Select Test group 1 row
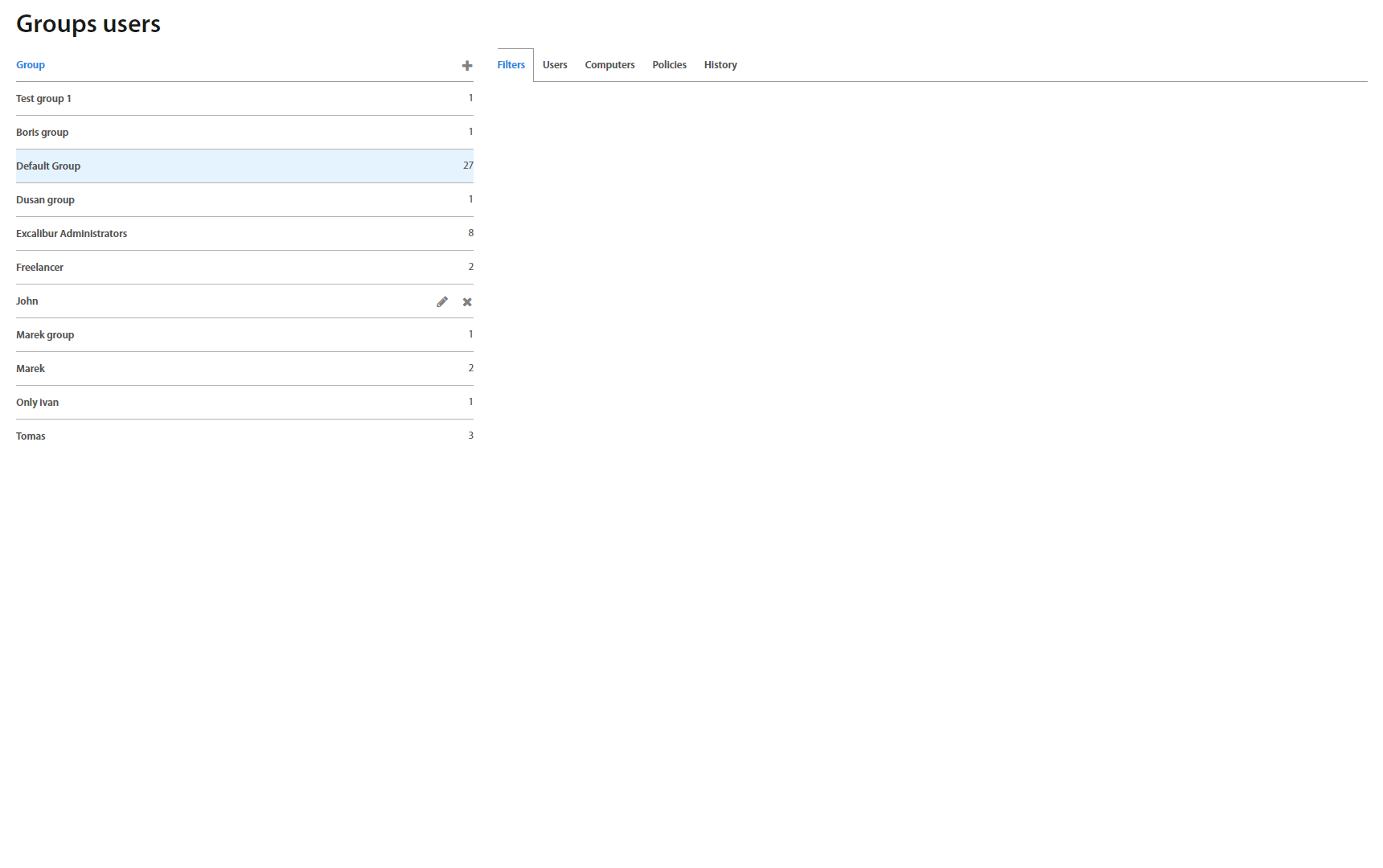This screenshot has width=1383, height=868. coord(43,99)
